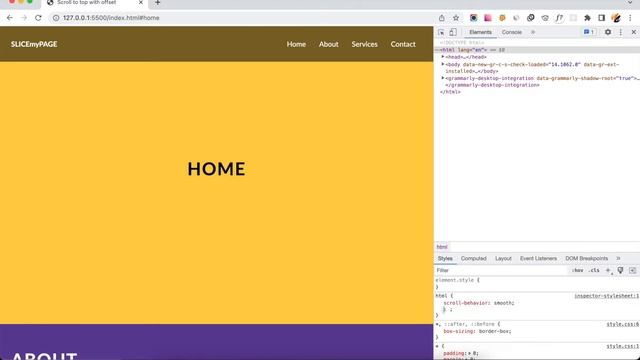Navigate to Contact in page navbar

point(403,44)
